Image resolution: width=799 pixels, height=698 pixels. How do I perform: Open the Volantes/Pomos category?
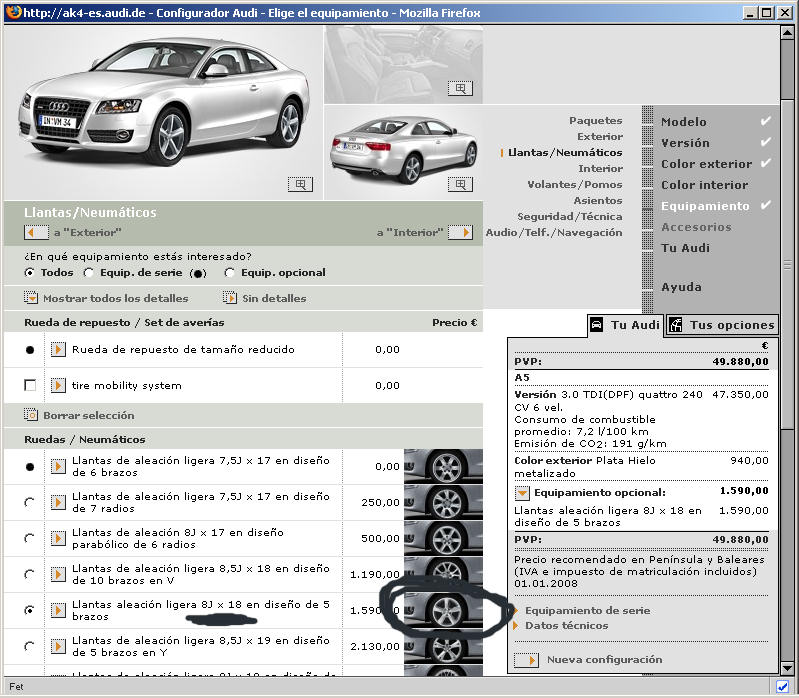click(575, 184)
